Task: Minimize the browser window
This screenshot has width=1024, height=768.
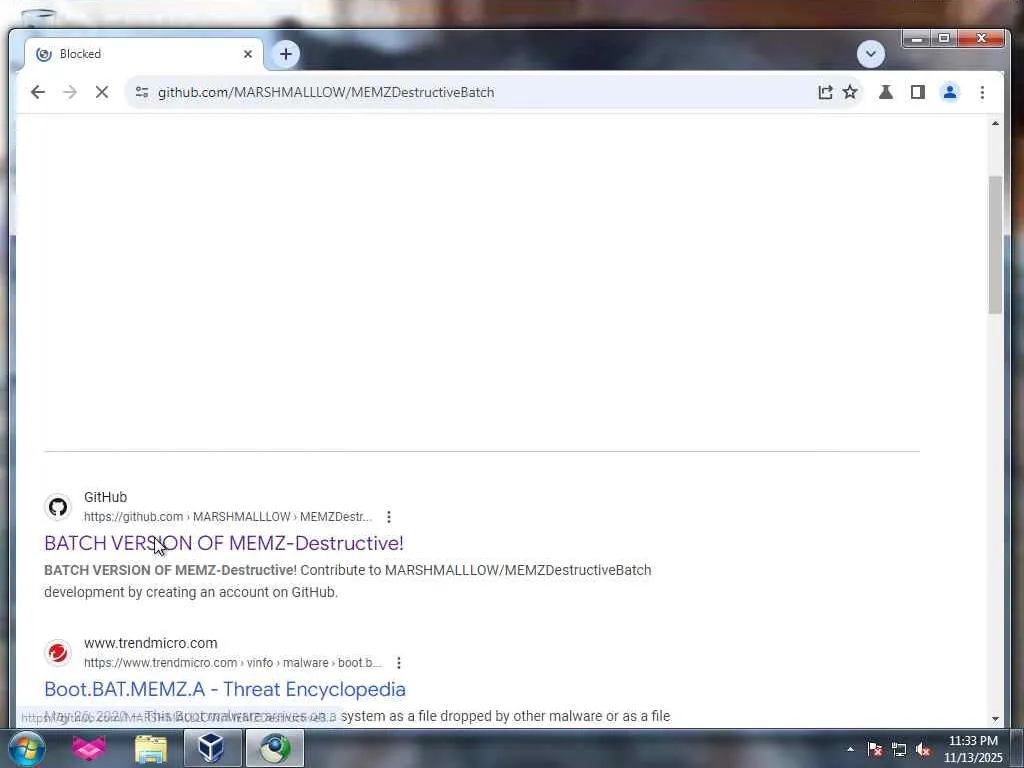Action: click(x=916, y=39)
